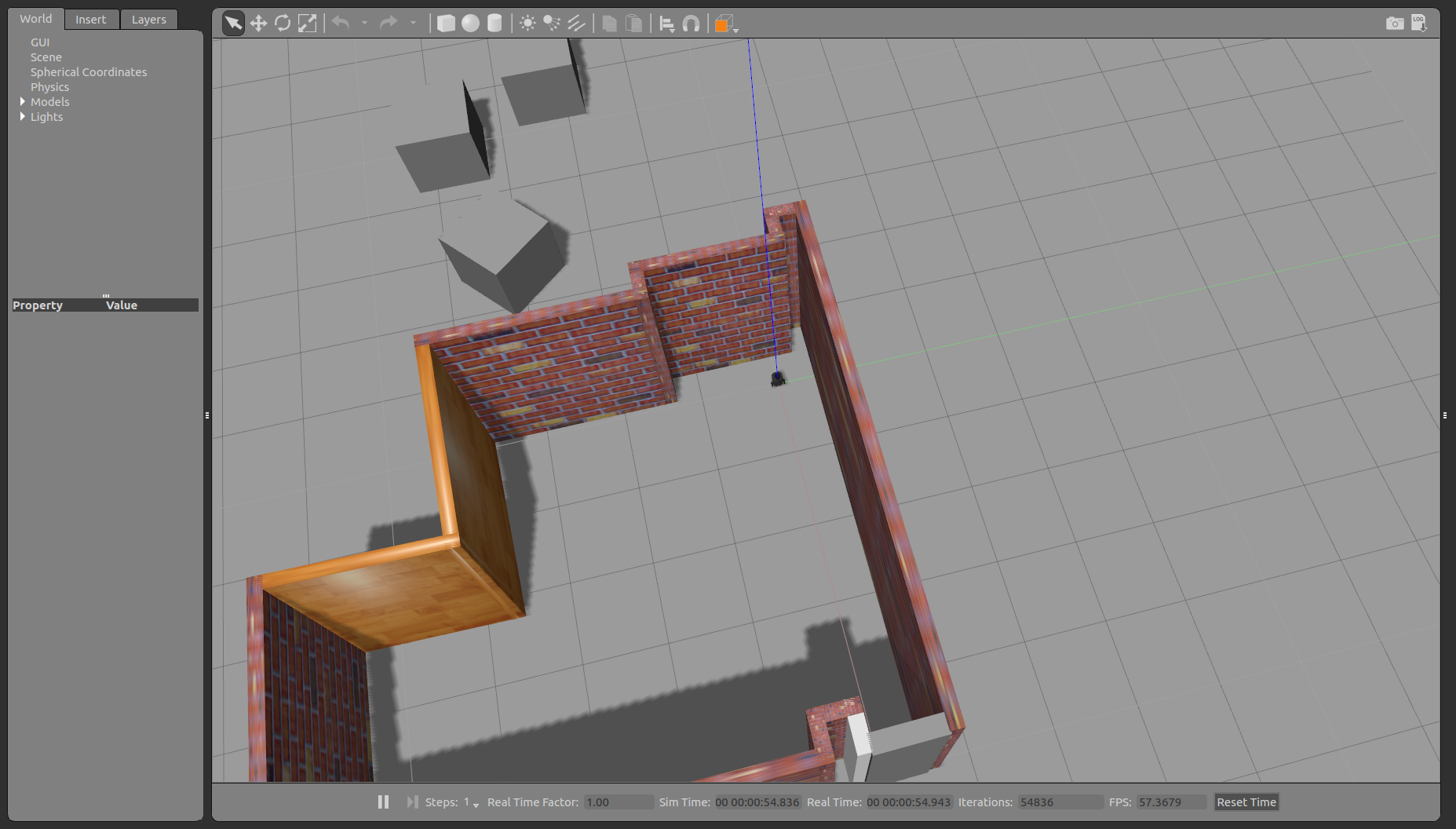Adjust the Steps count spinner

[471, 802]
